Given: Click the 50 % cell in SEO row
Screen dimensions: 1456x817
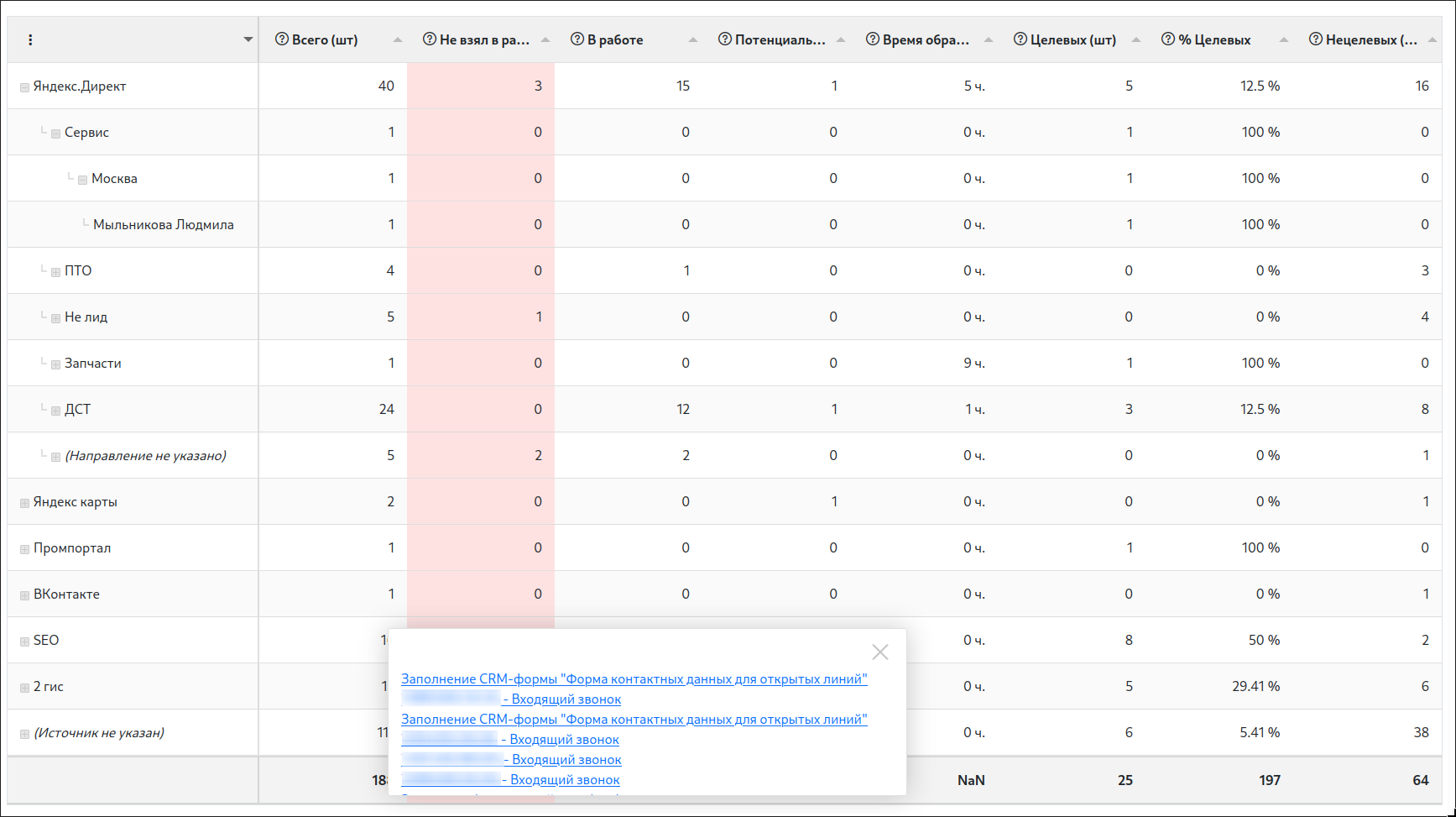Looking at the screenshot, I should click(x=1264, y=640).
